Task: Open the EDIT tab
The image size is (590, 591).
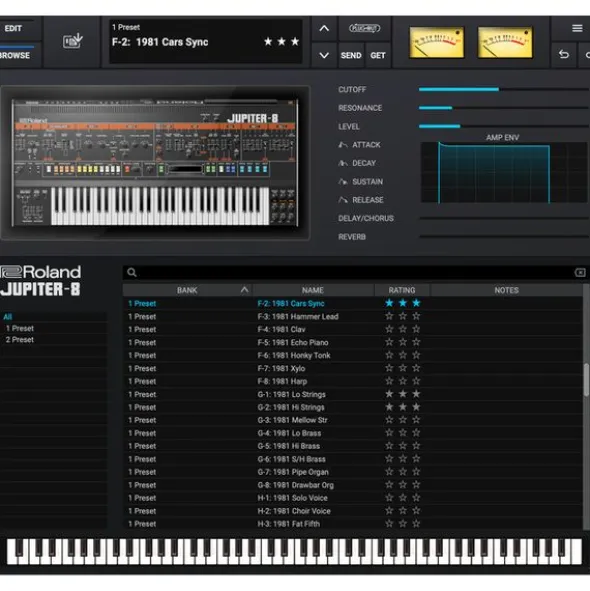Action: tap(14, 28)
